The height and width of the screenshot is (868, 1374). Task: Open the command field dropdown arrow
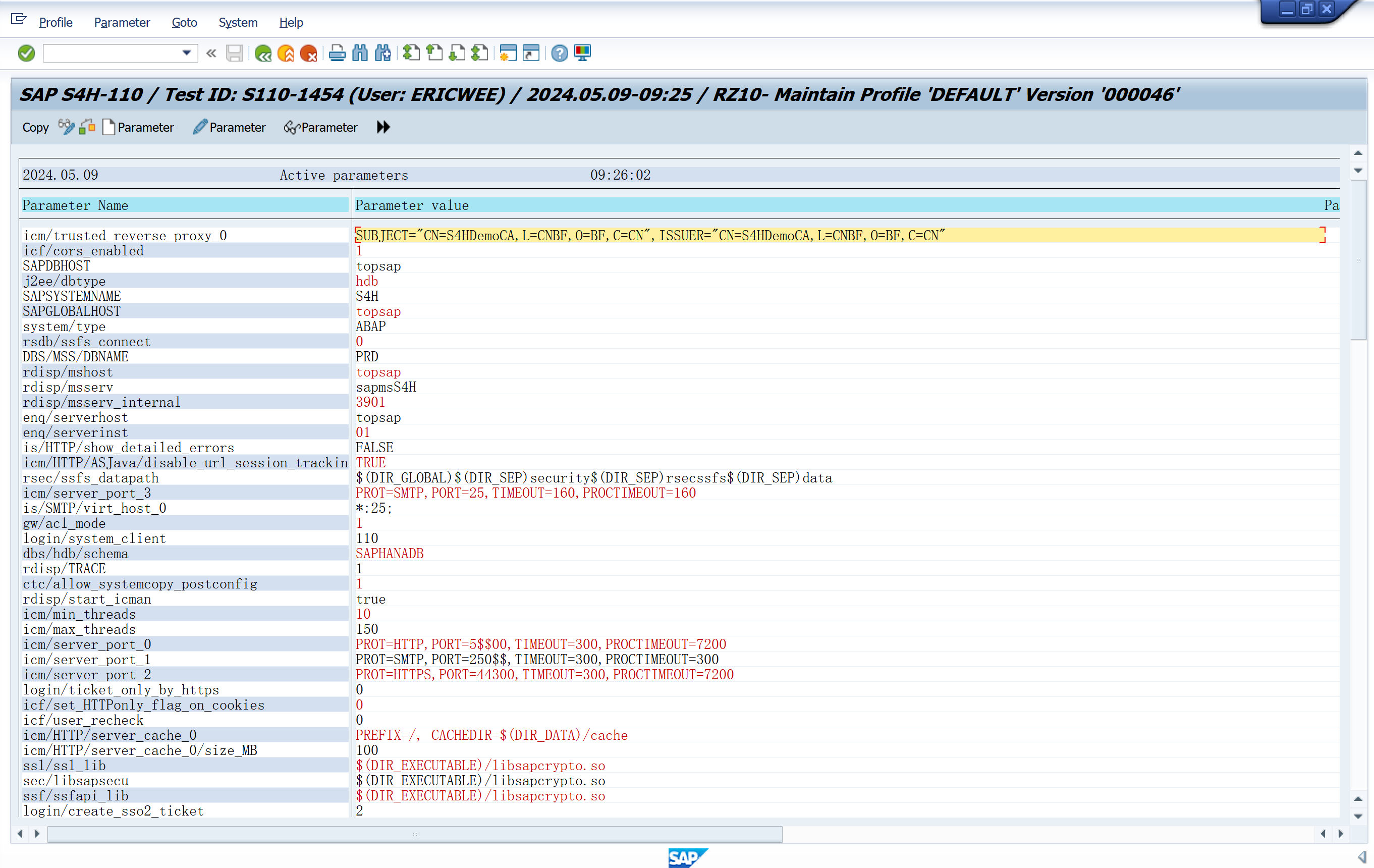[x=187, y=53]
